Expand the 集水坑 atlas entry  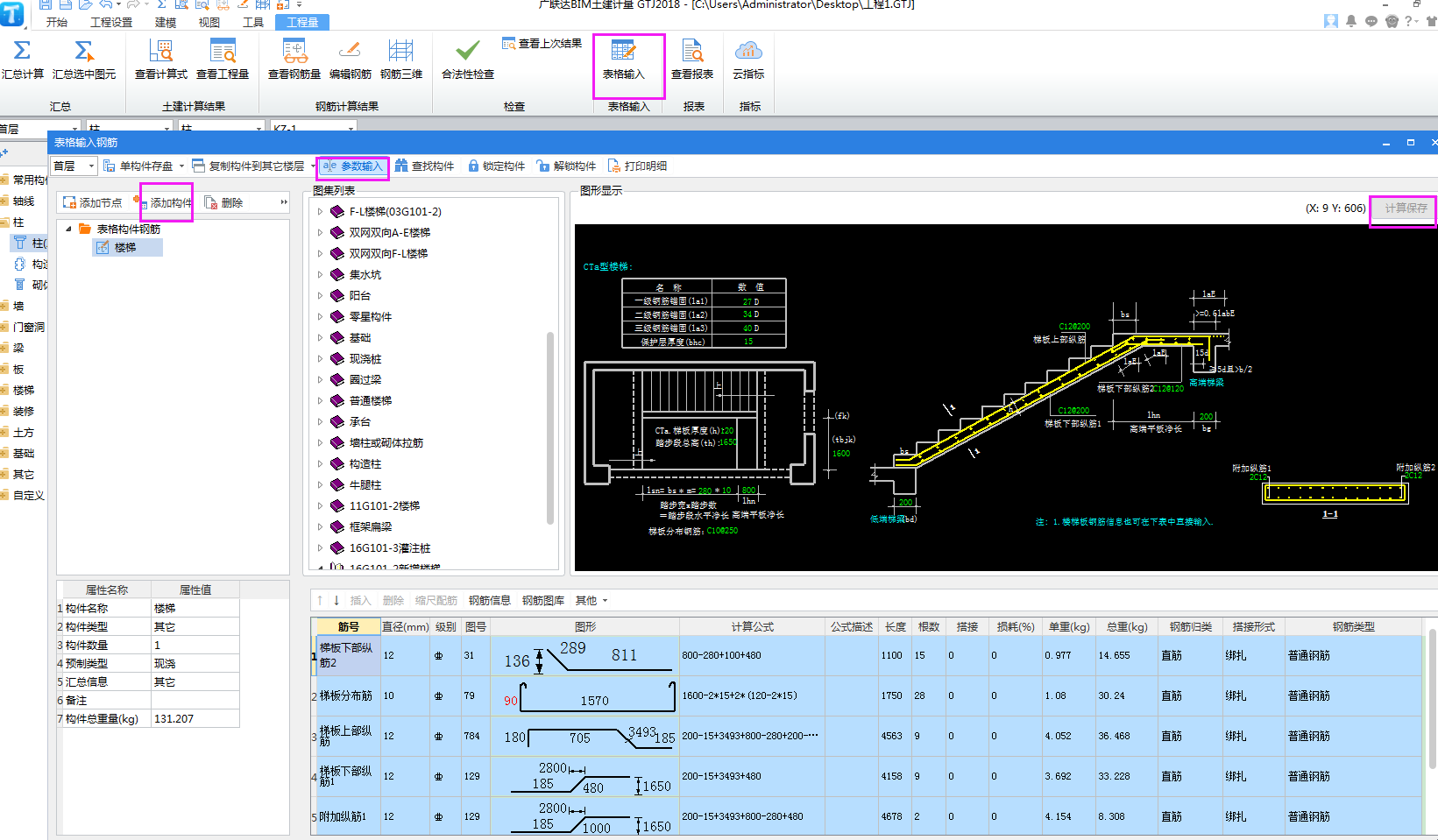click(321, 275)
